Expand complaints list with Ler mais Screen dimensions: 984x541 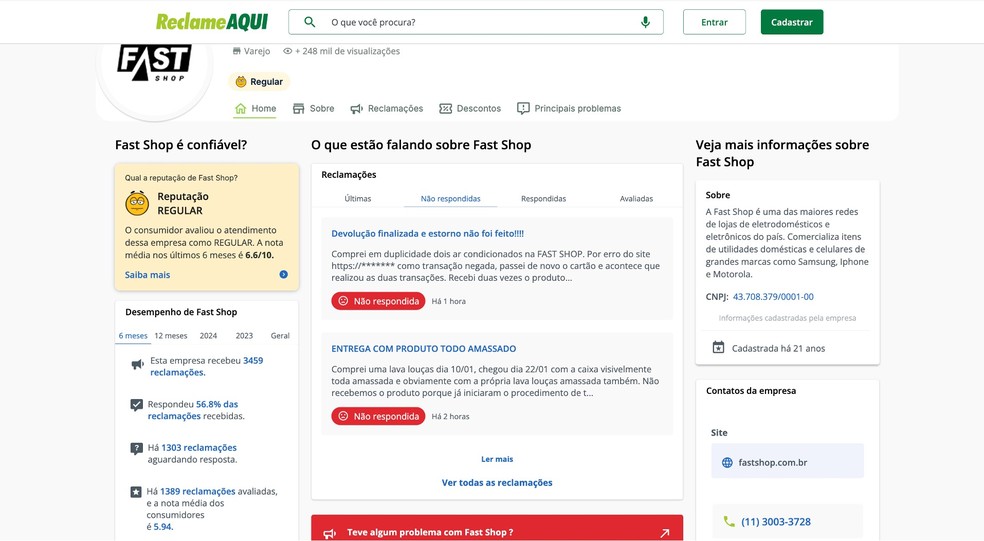click(x=497, y=459)
